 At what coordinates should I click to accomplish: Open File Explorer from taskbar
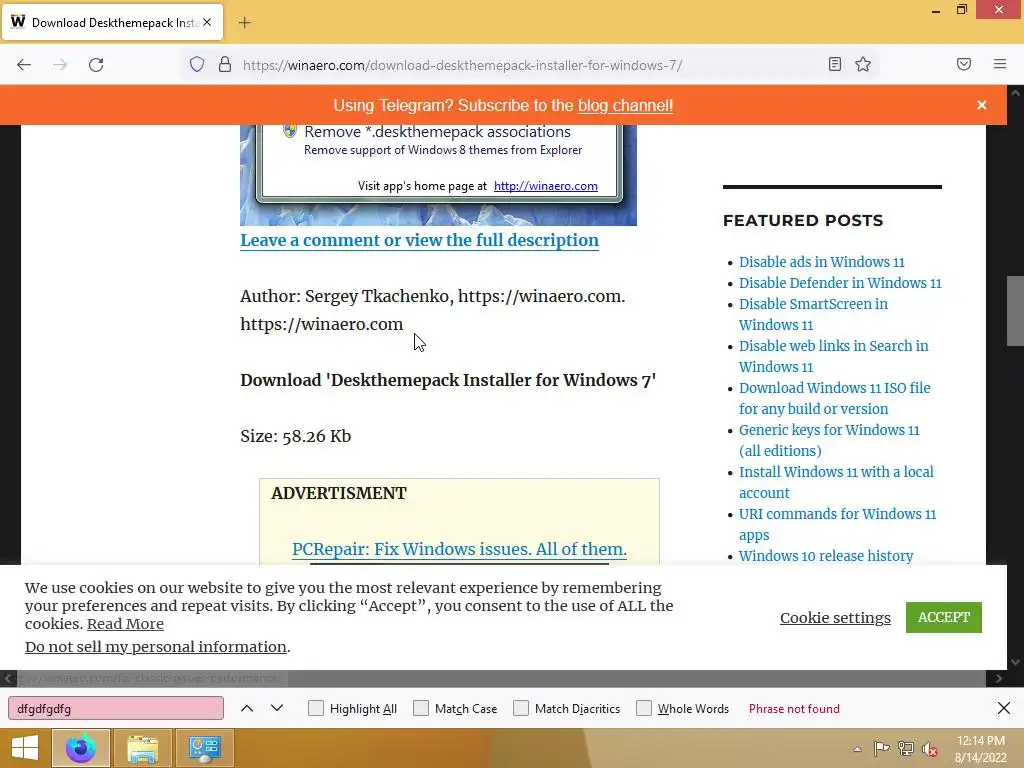142,748
